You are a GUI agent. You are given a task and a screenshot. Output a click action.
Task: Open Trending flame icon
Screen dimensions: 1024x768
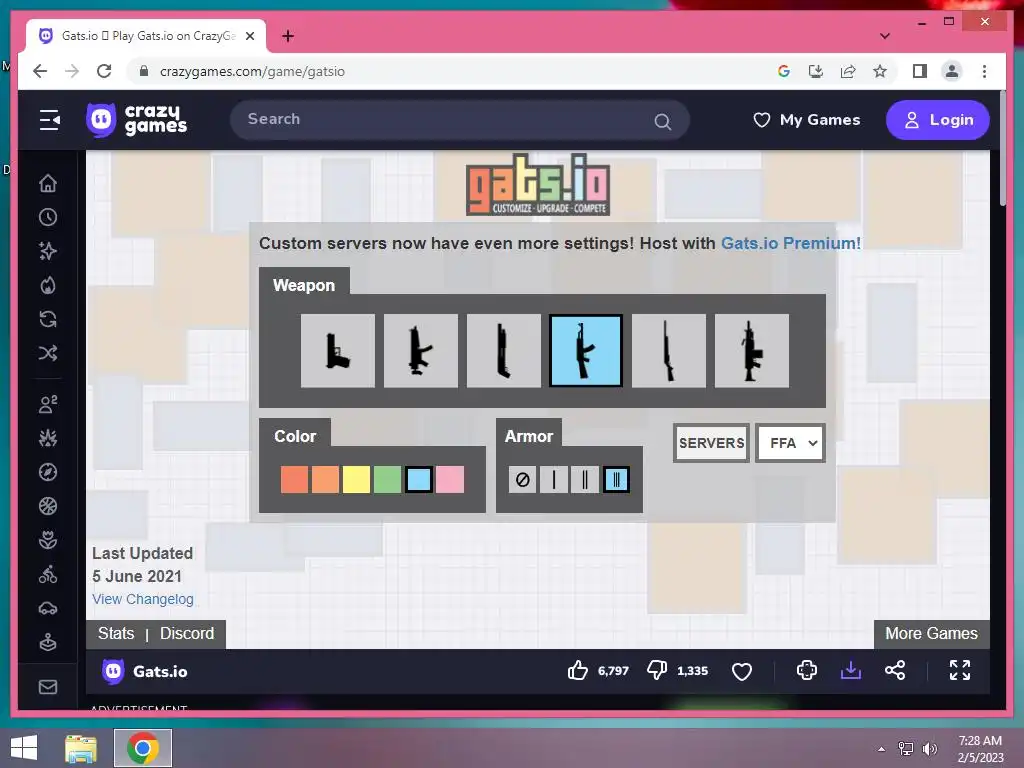(x=48, y=285)
